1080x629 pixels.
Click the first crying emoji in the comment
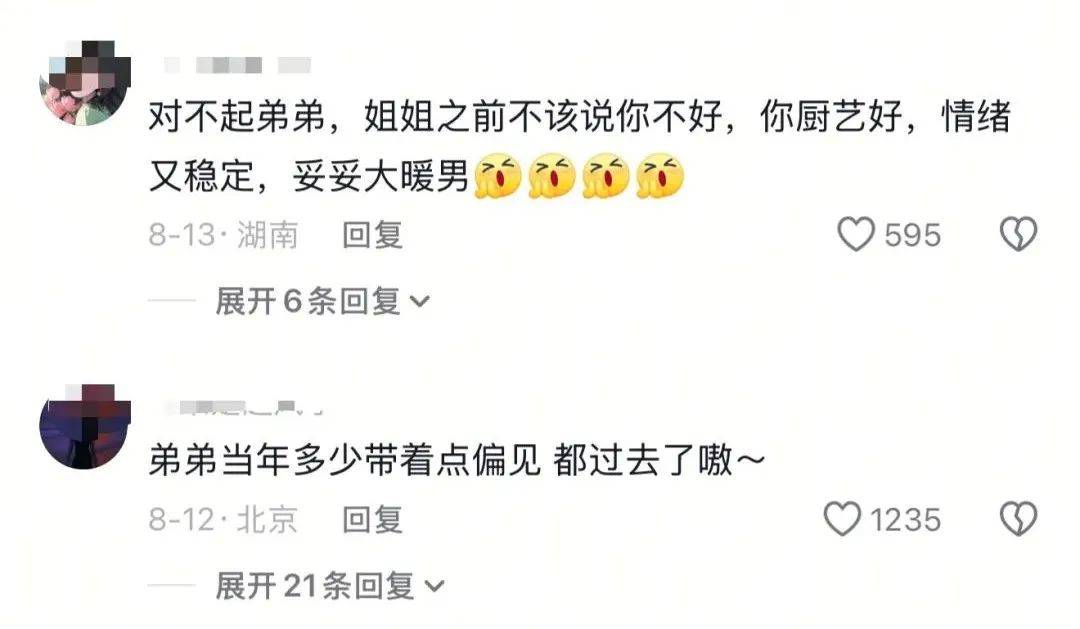pyautogui.click(x=498, y=176)
